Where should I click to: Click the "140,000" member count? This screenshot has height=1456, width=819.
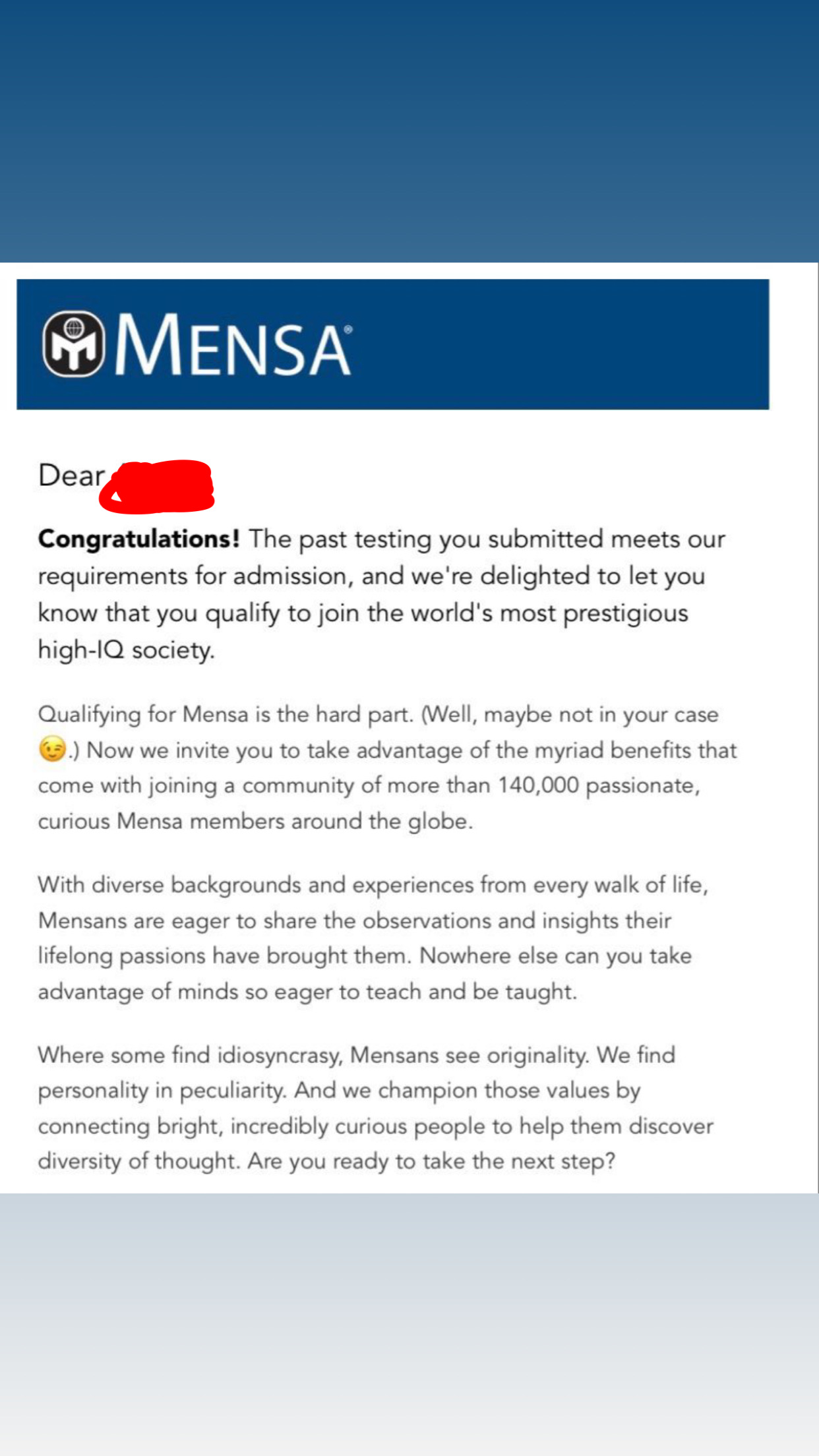(x=538, y=785)
